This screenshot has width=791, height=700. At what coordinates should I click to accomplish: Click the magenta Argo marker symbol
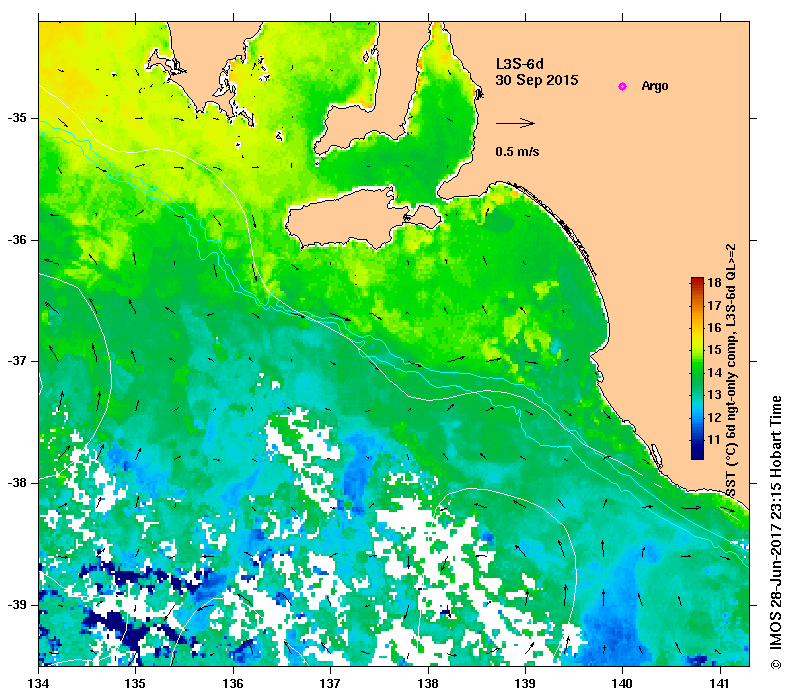[623, 86]
